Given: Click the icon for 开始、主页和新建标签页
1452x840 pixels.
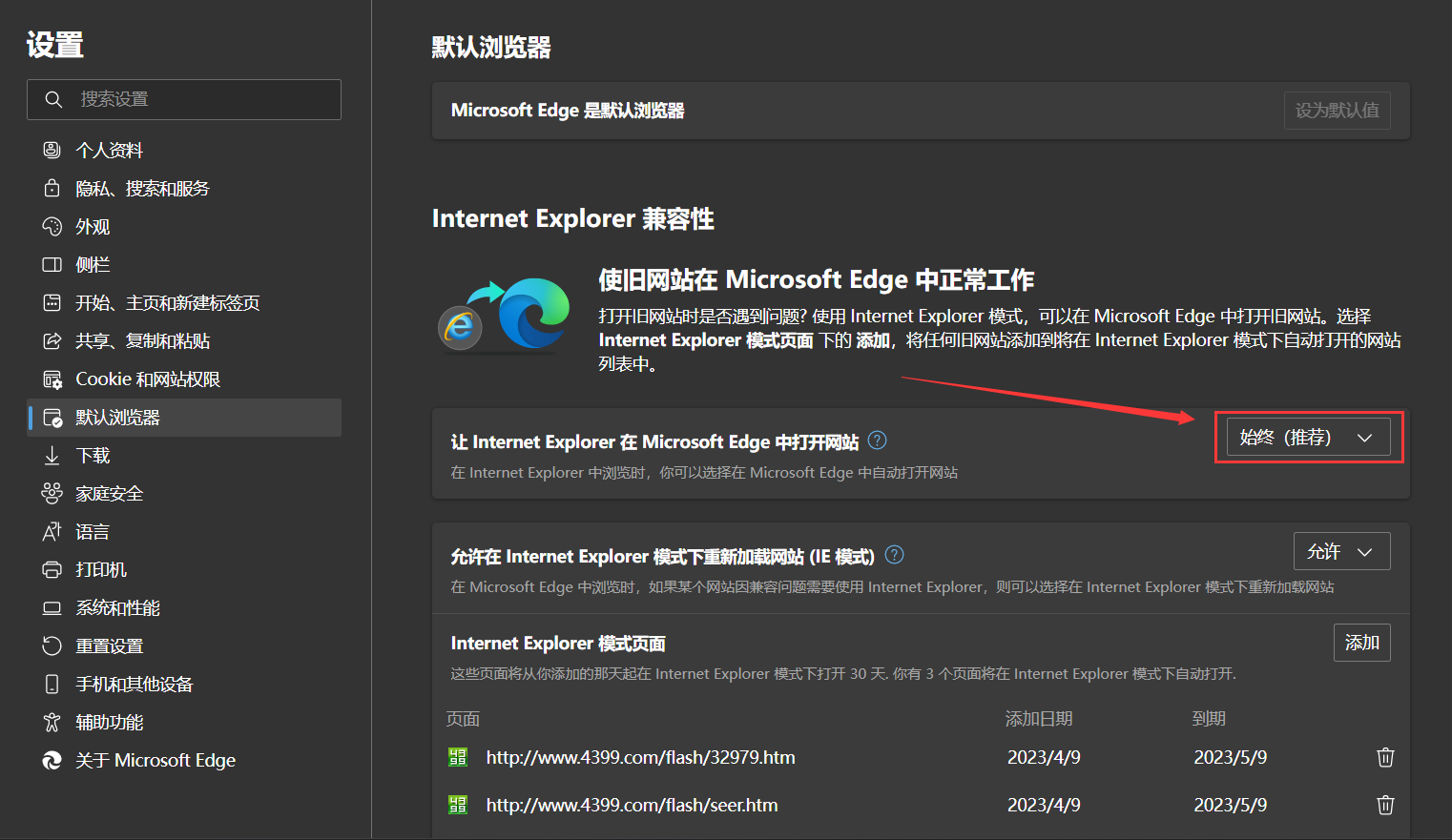Looking at the screenshot, I should [x=52, y=302].
